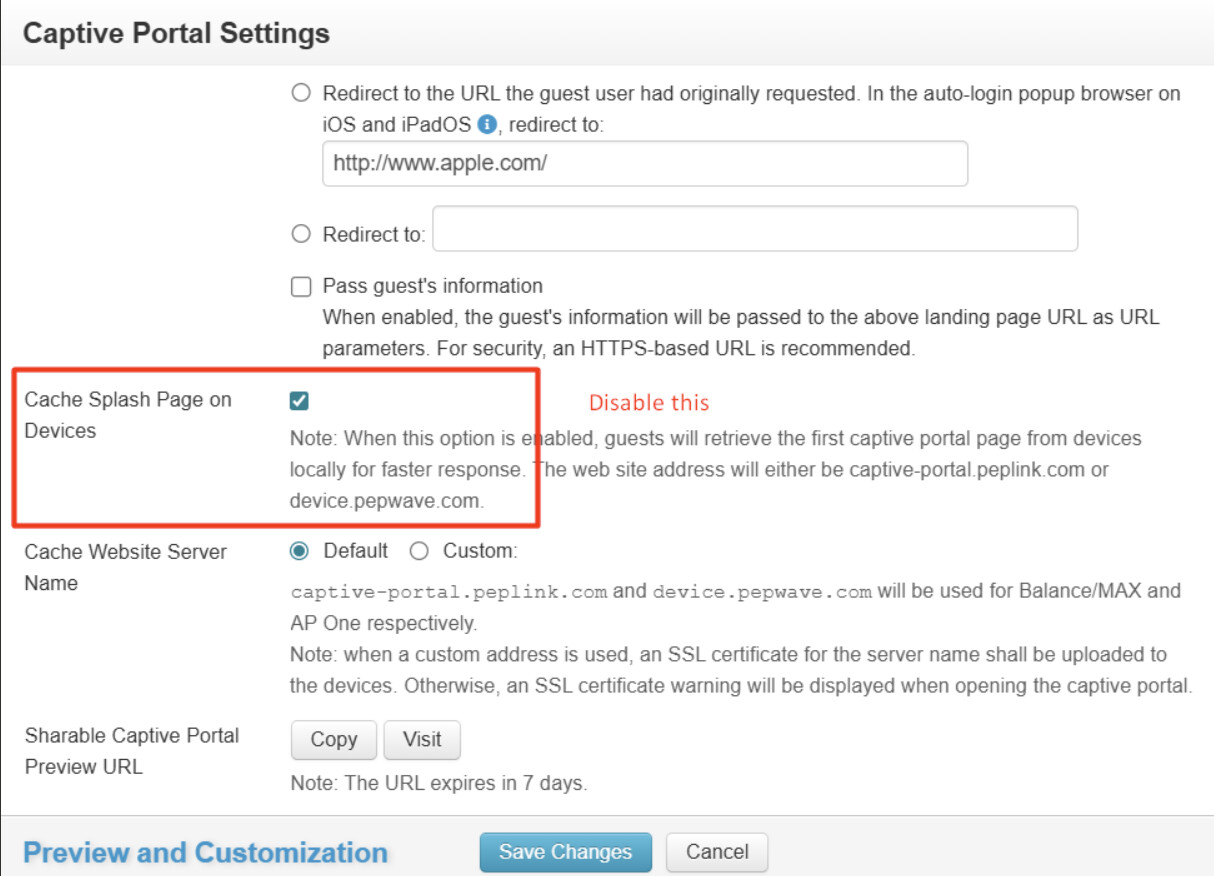The width and height of the screenshot is (1214, 876).
Task: Click the http://www.apple.com/ URL field
Action: tap(645, 164)
